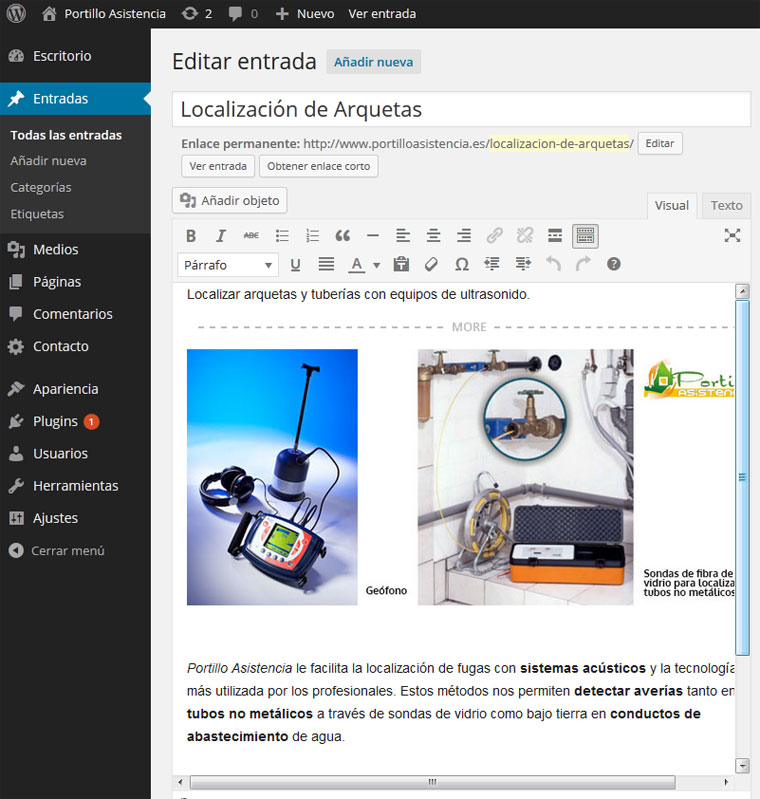Click the paste as text clipboard icon

401,265
